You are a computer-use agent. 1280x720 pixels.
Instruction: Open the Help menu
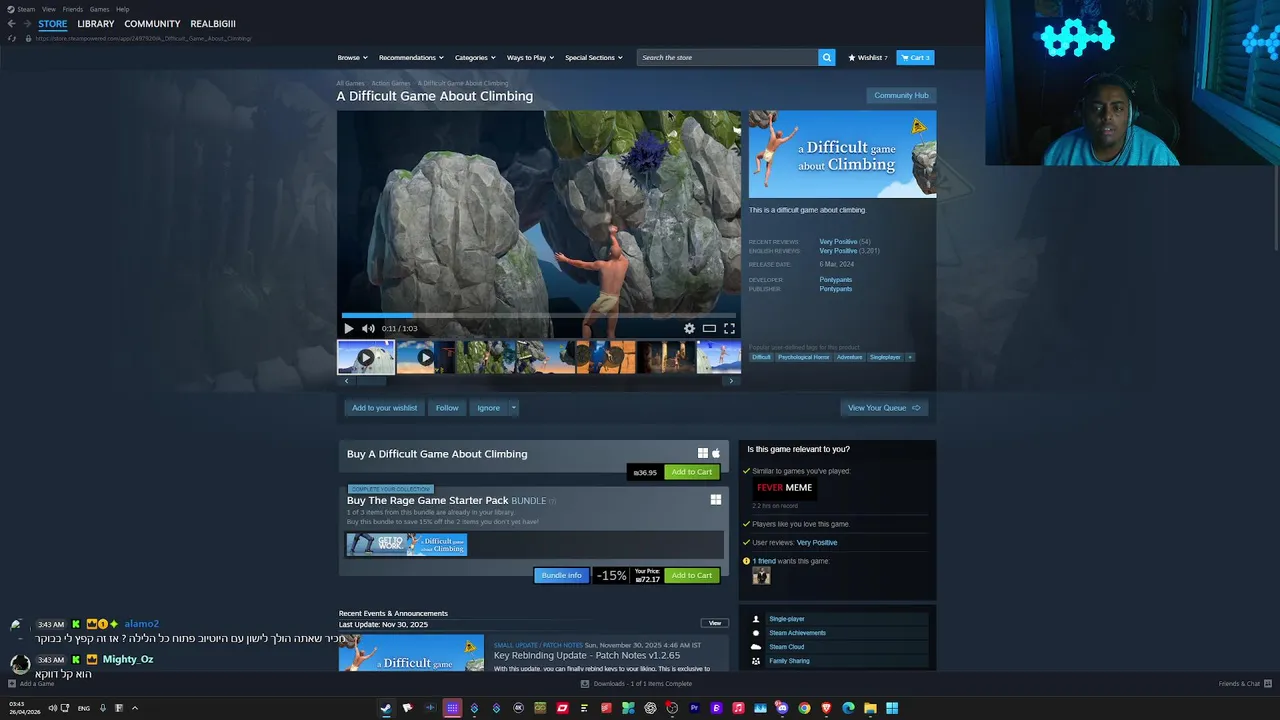122,9
